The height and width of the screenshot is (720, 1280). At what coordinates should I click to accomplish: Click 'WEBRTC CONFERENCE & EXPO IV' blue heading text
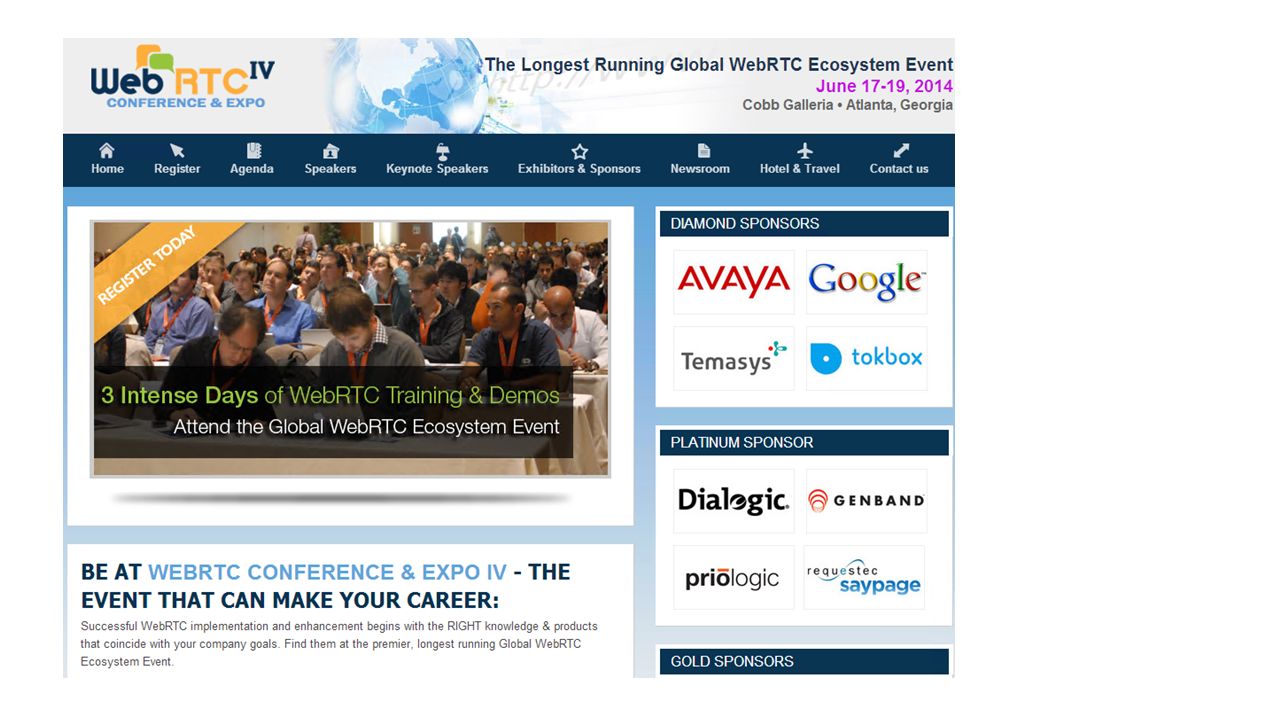click(328, 572)
